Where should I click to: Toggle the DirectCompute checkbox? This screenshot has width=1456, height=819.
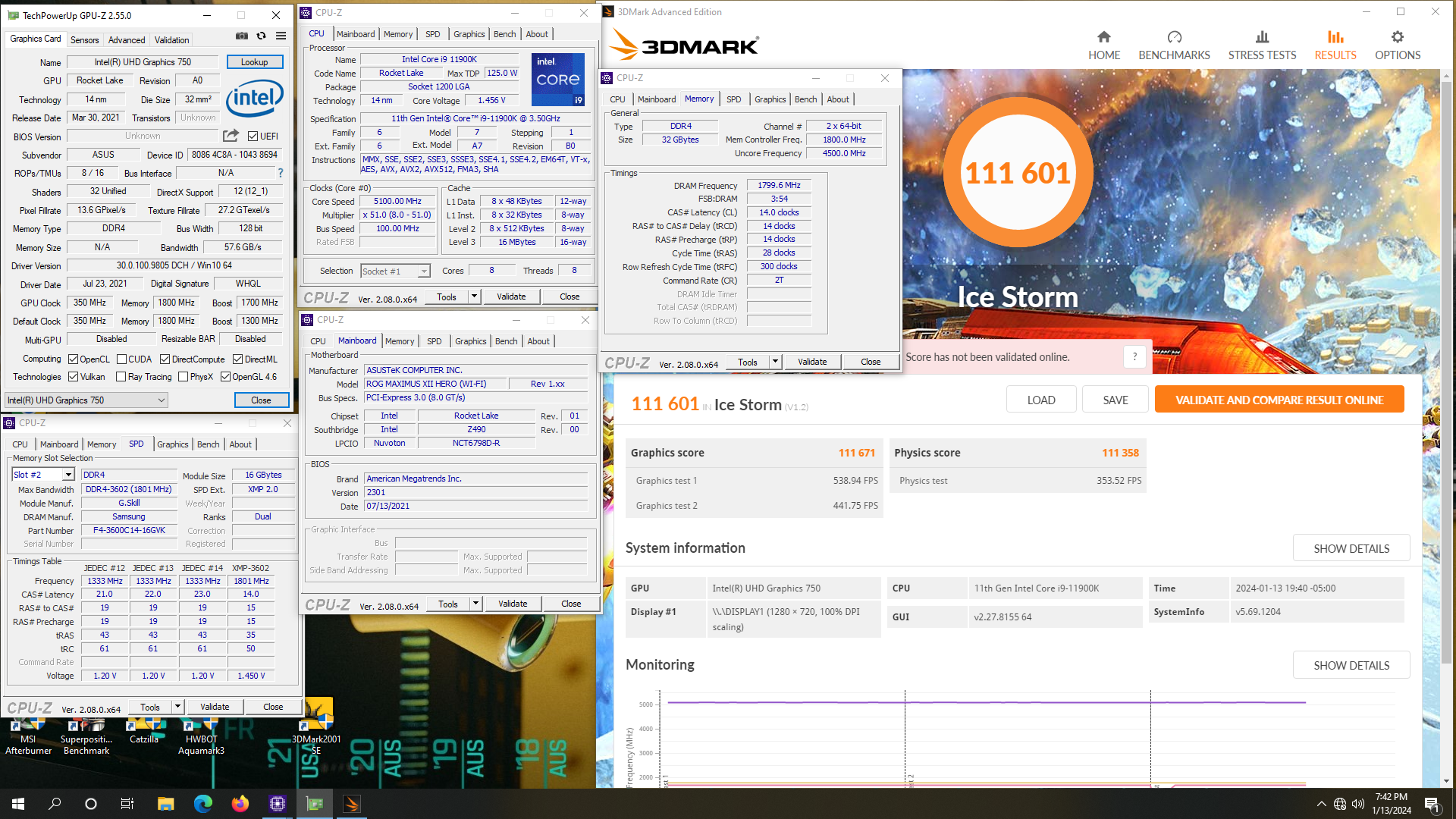[165, 359]
